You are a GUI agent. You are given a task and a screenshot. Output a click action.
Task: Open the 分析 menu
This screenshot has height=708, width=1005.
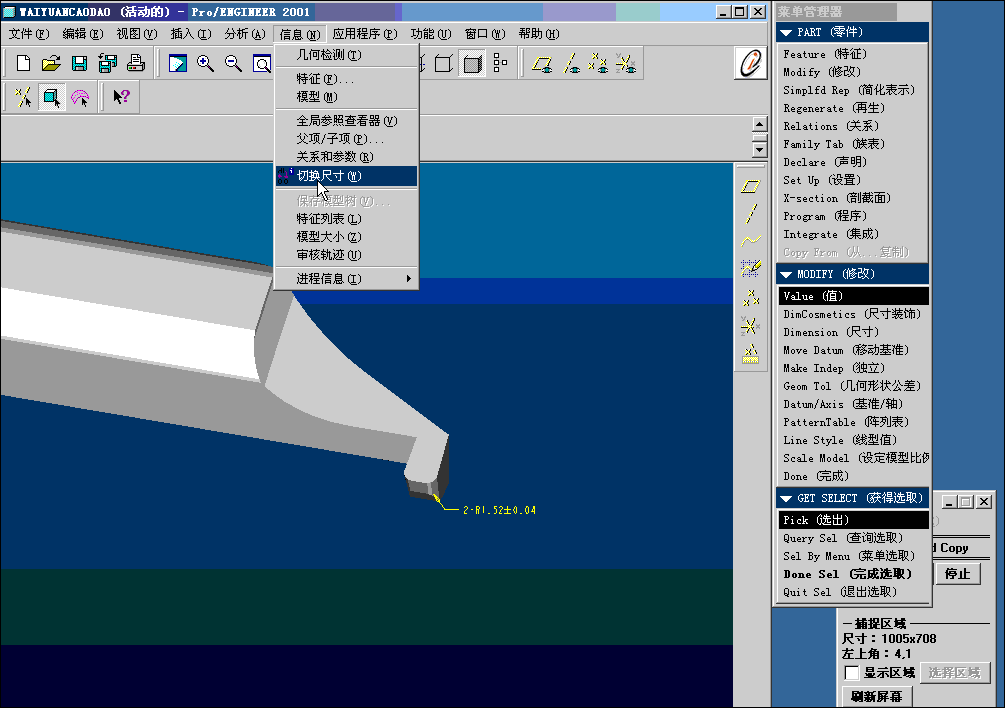[244, 34]
